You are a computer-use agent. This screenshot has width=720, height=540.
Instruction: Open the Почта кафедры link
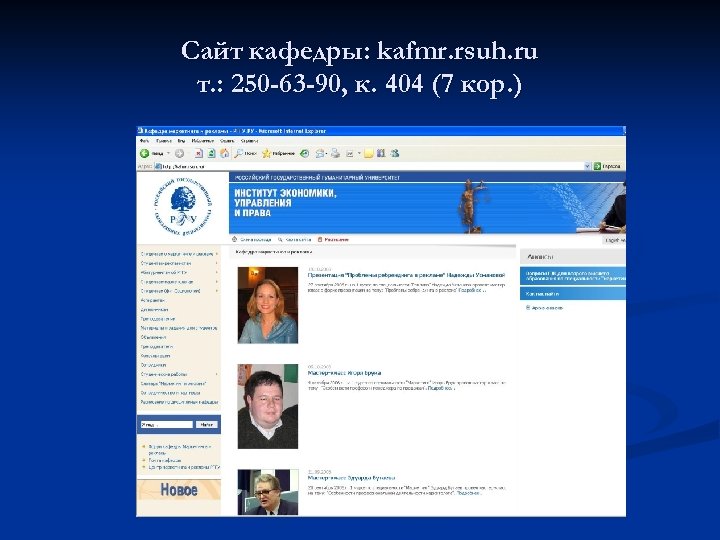click(165, 460)
